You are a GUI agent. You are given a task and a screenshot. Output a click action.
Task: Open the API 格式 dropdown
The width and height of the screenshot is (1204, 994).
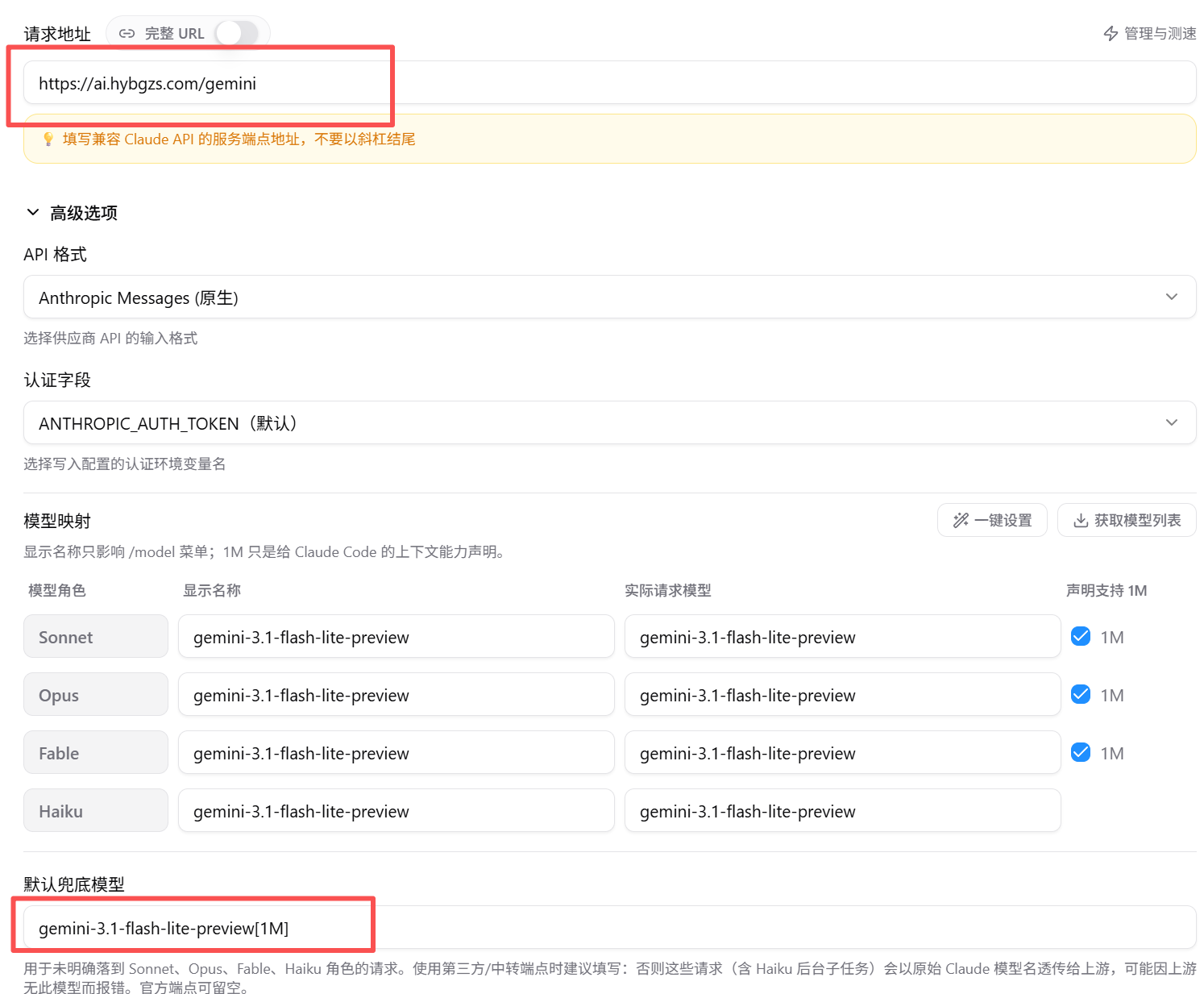tap(609, 297)
